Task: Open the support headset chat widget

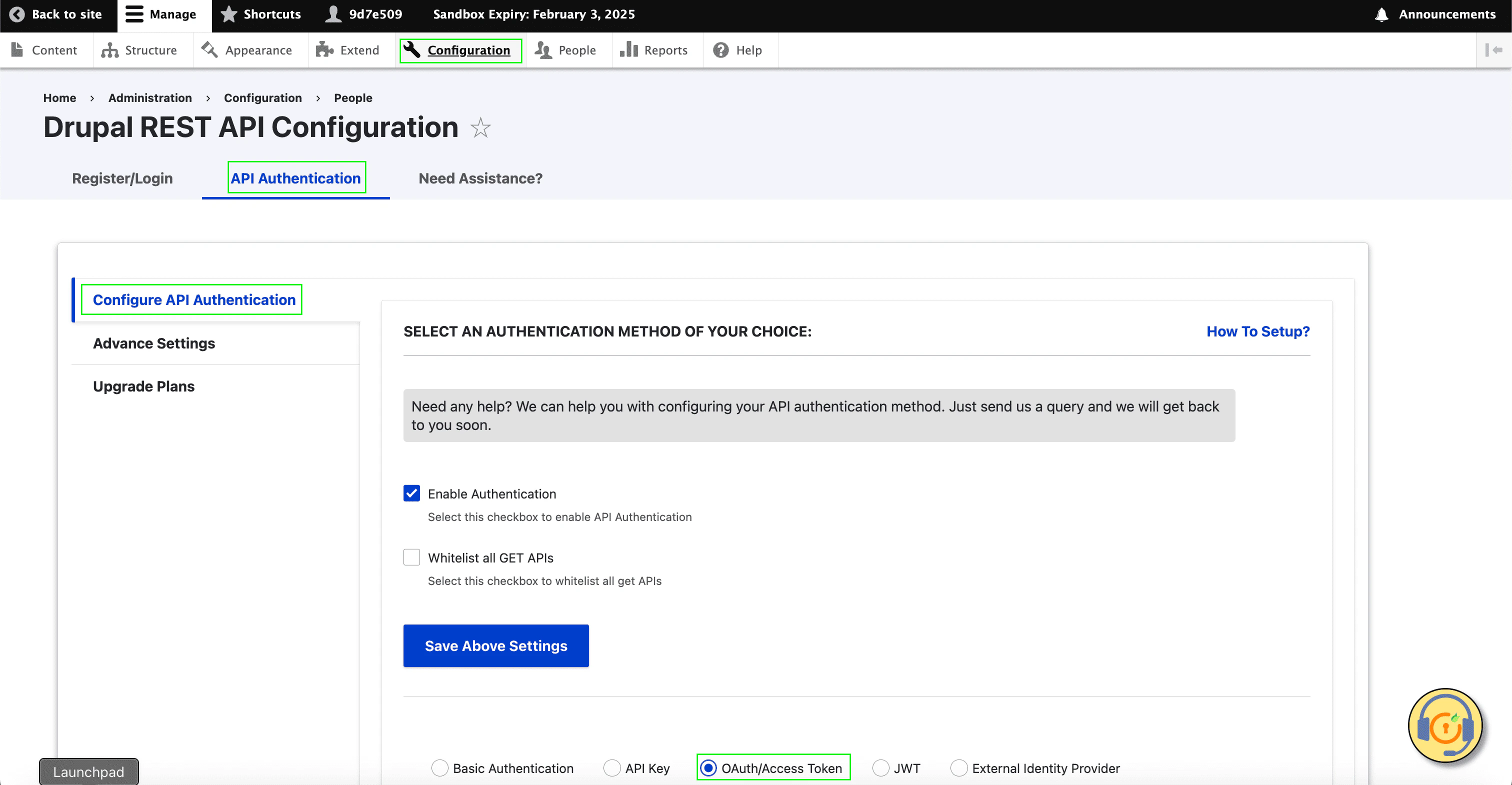Action: click(x=1444, y=725)
